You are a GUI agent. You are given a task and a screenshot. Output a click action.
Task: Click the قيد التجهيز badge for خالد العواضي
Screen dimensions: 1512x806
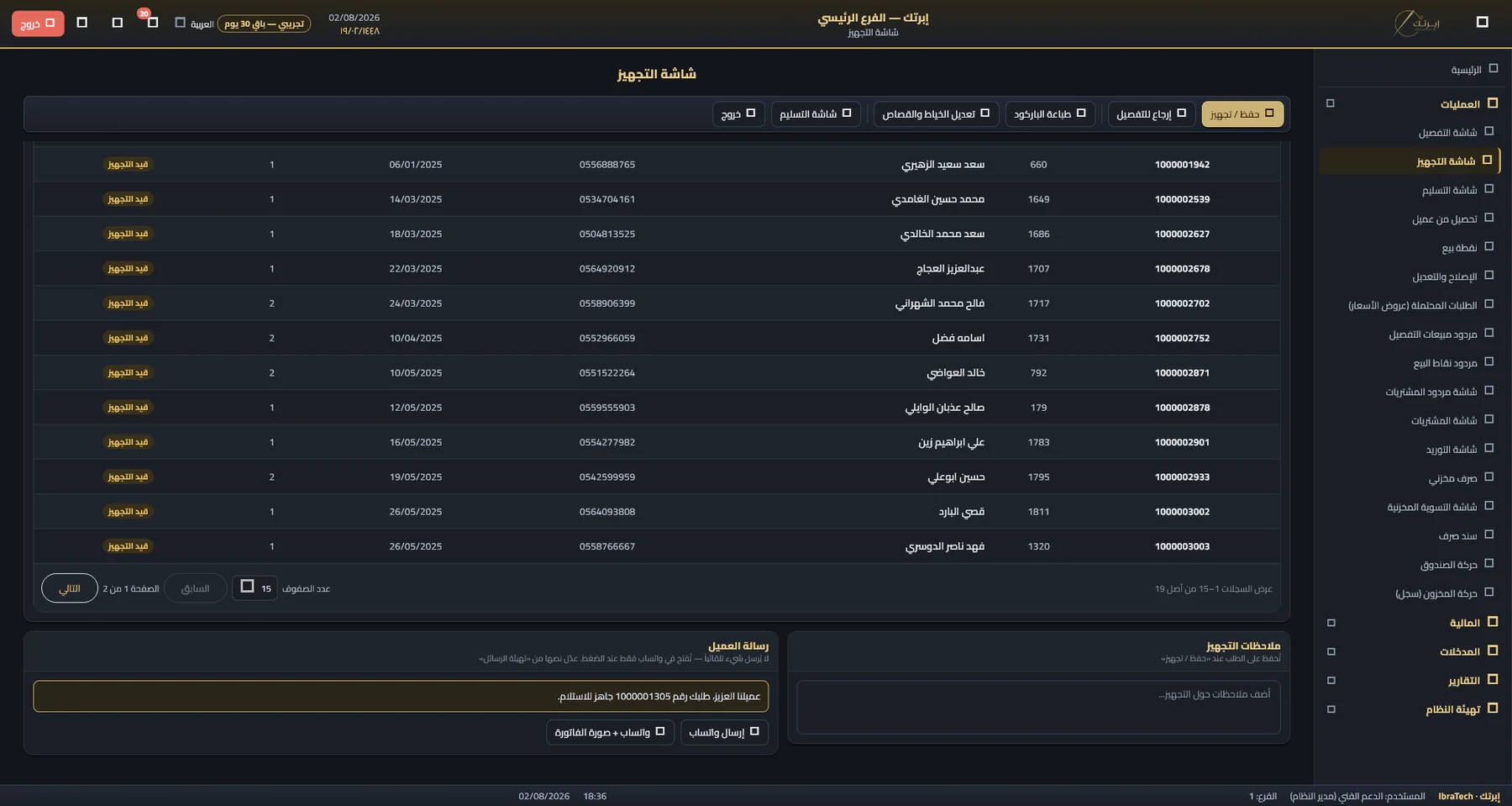tap(128, 372)
